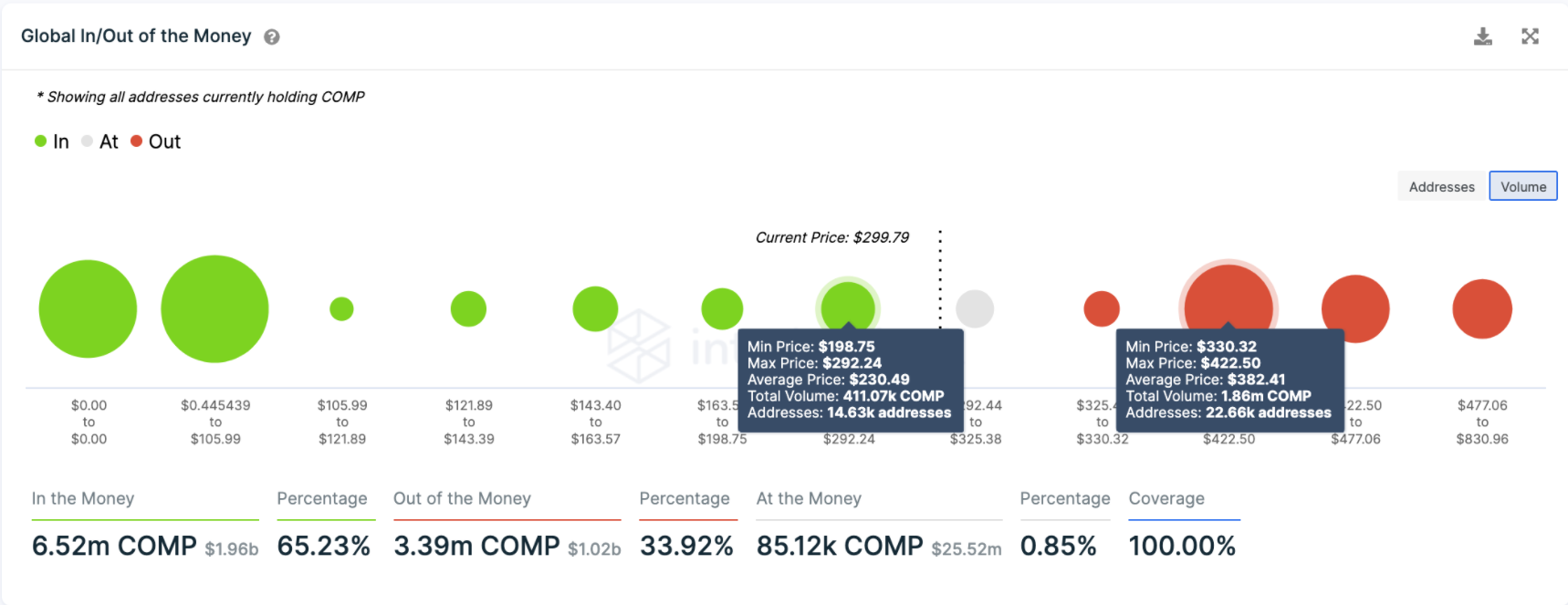1568x605 pixels.
Task: Click the gray At the Money bubble
Action: pos(975,308)
